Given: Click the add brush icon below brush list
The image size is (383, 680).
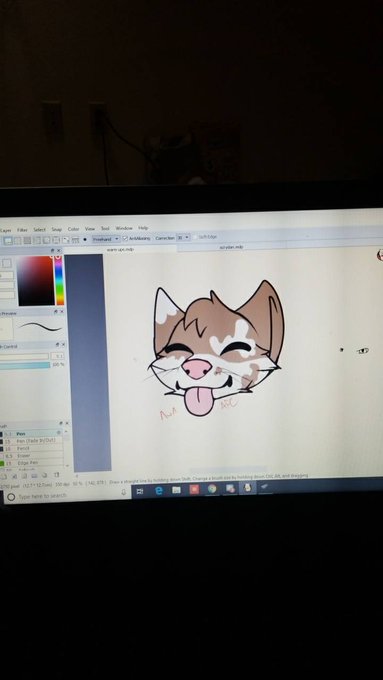Looking at the screenshot, I should (4, 476).
